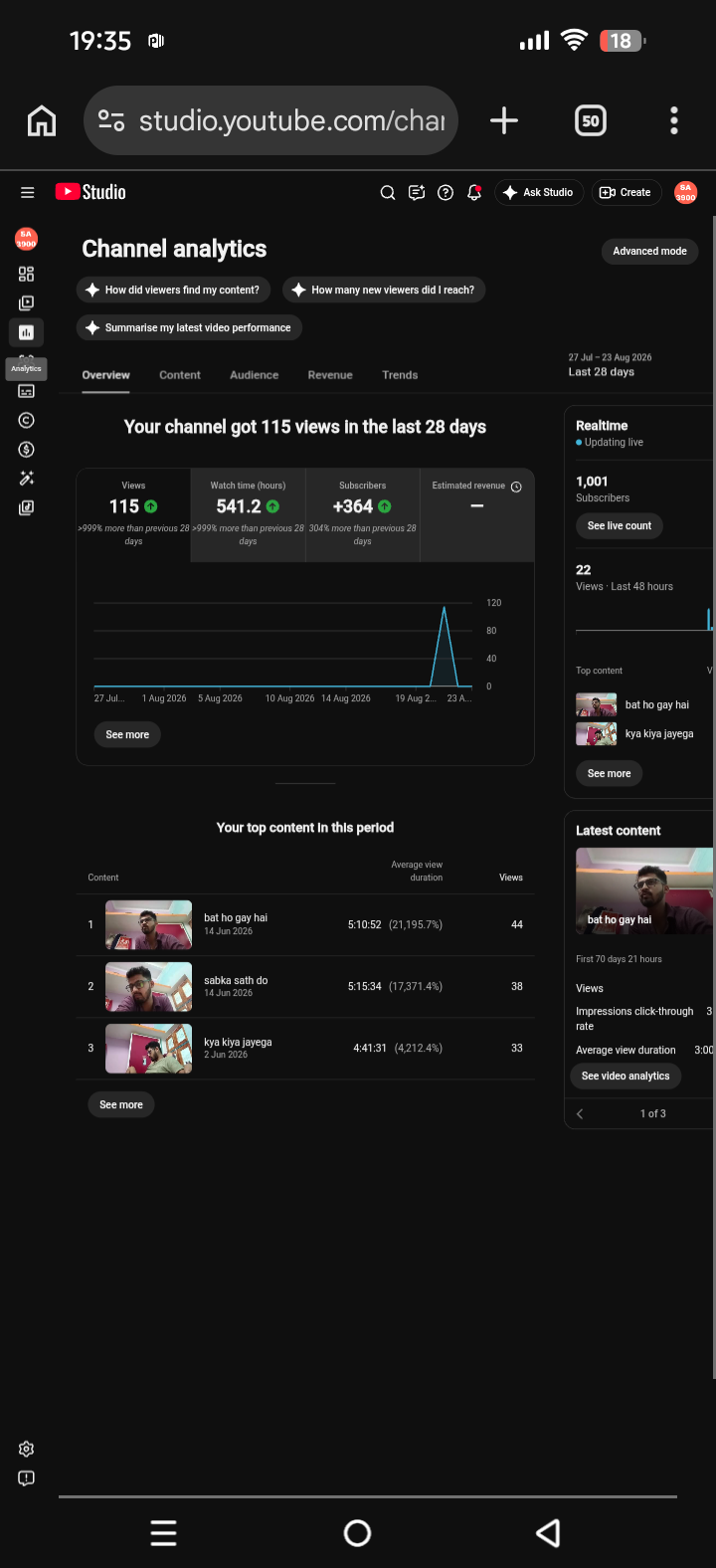Image resolution: width=716 pixels, height=1568 pixels.
Task: Tap the studio.youtube.com address bar
Action: 270,120
